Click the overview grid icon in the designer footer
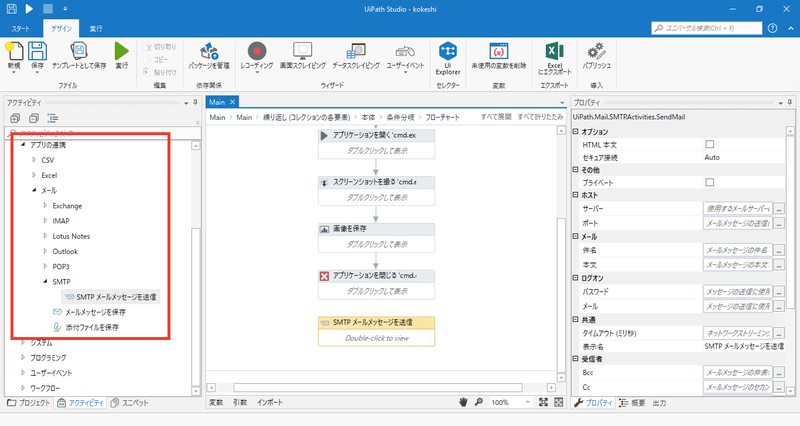Image resolution: width=800 pixels, height=426 pixels. (559, 402)
